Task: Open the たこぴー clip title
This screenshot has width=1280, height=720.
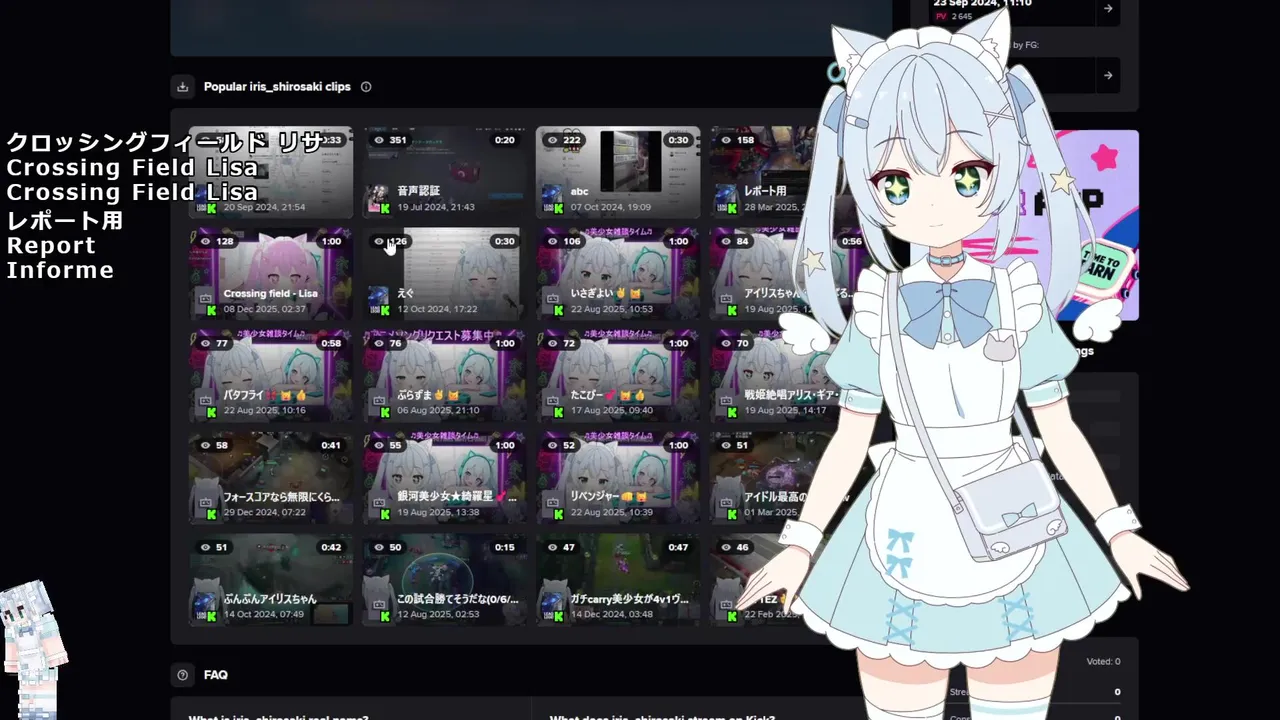Action: click(608, 396)
